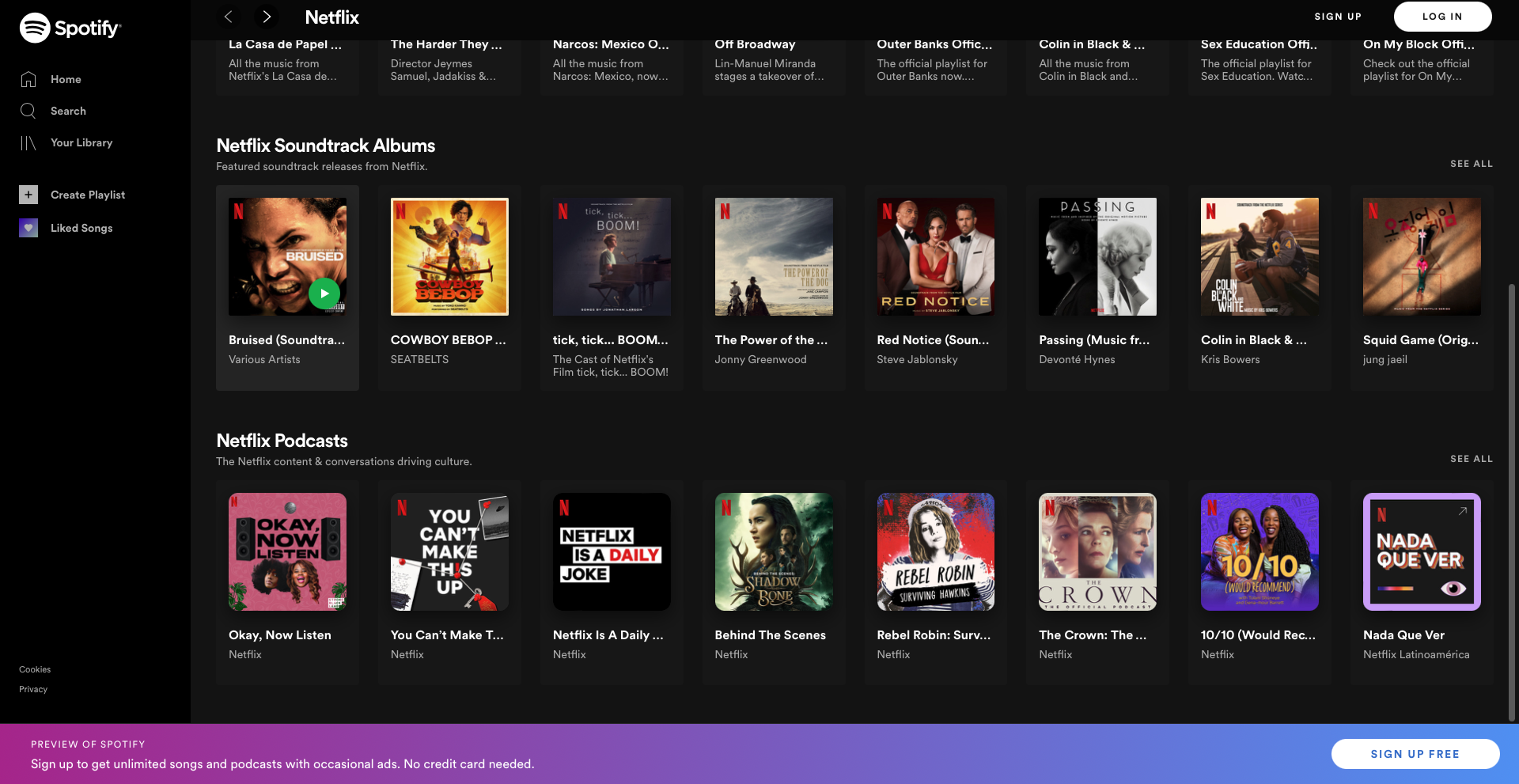Open 10/10 Would Recommend podcast cover
1519x784 pixels.
click(1260, 551)
